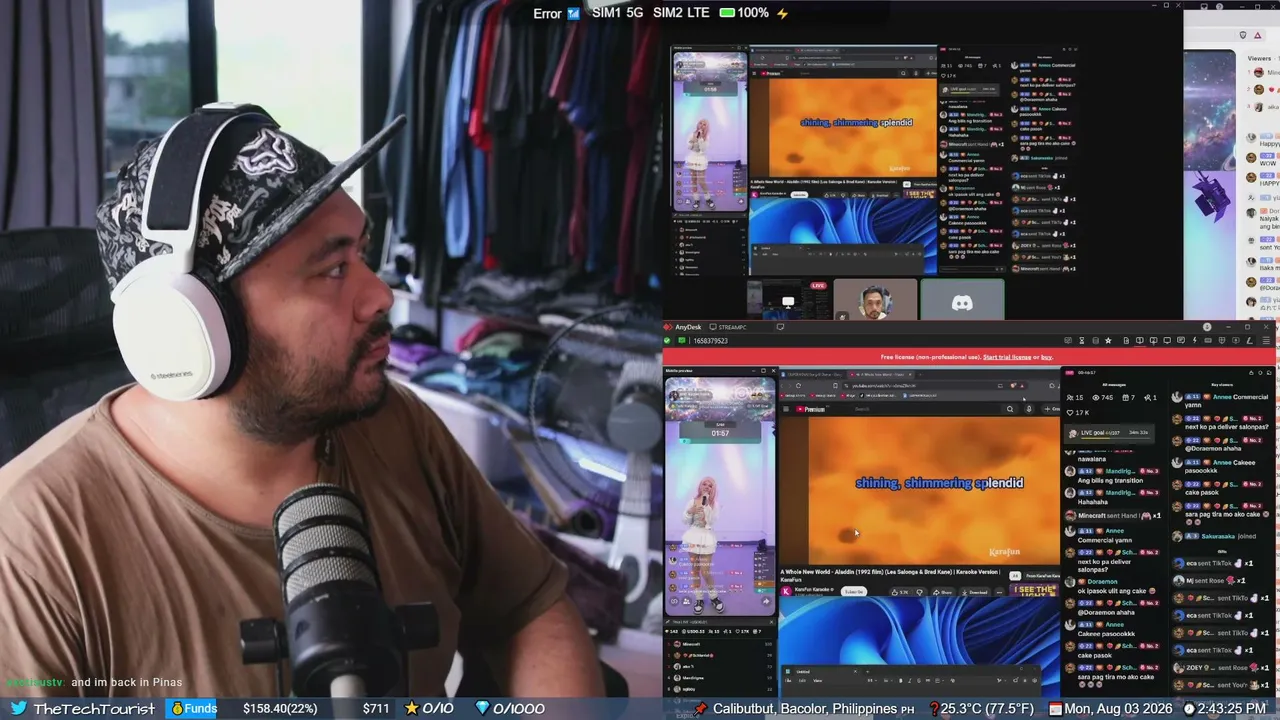Click the "Ang bilis ng transition" chat message in AnyDesk
The width and height of the screenshot is (1280, 720).
(x=1110, y=481)
